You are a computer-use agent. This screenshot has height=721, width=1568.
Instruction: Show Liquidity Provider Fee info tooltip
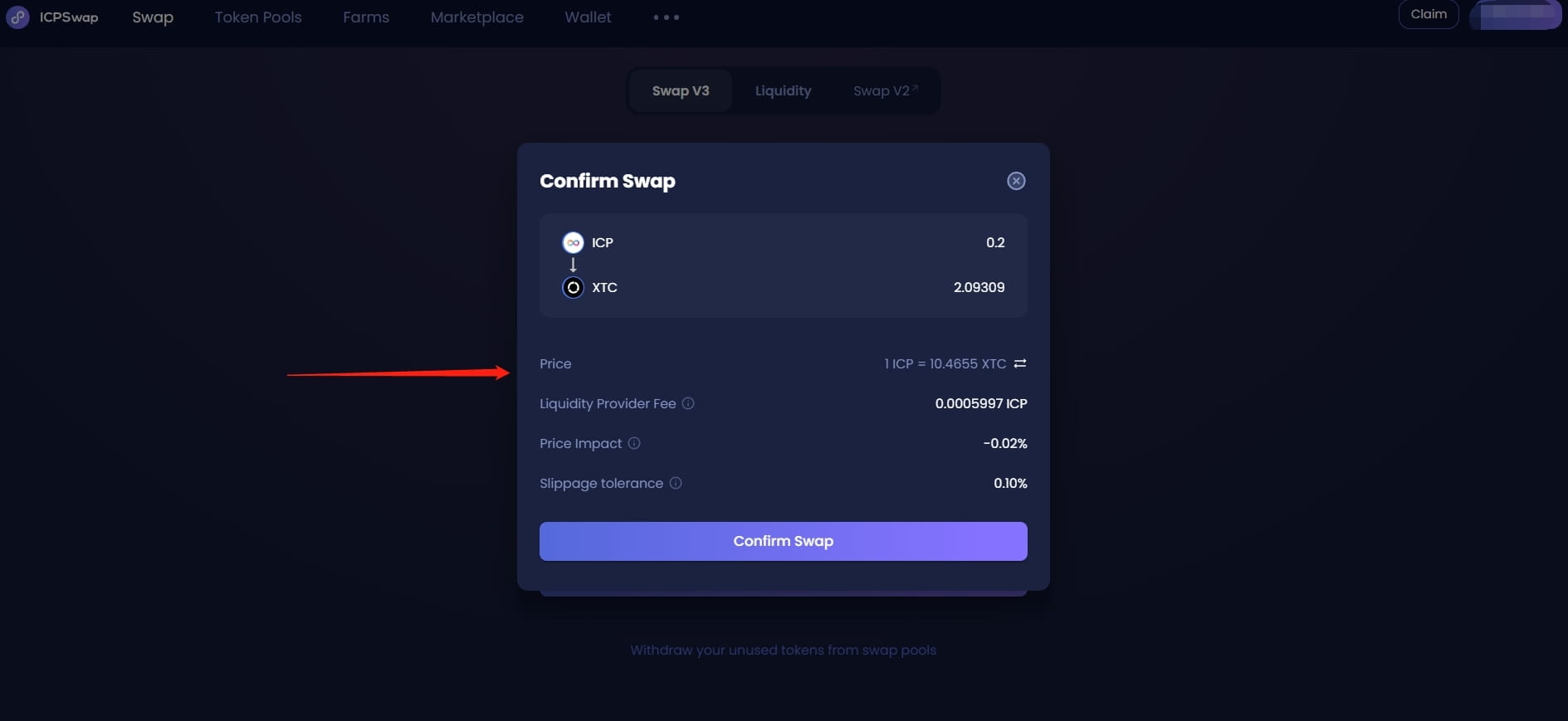tap(688, 403)
